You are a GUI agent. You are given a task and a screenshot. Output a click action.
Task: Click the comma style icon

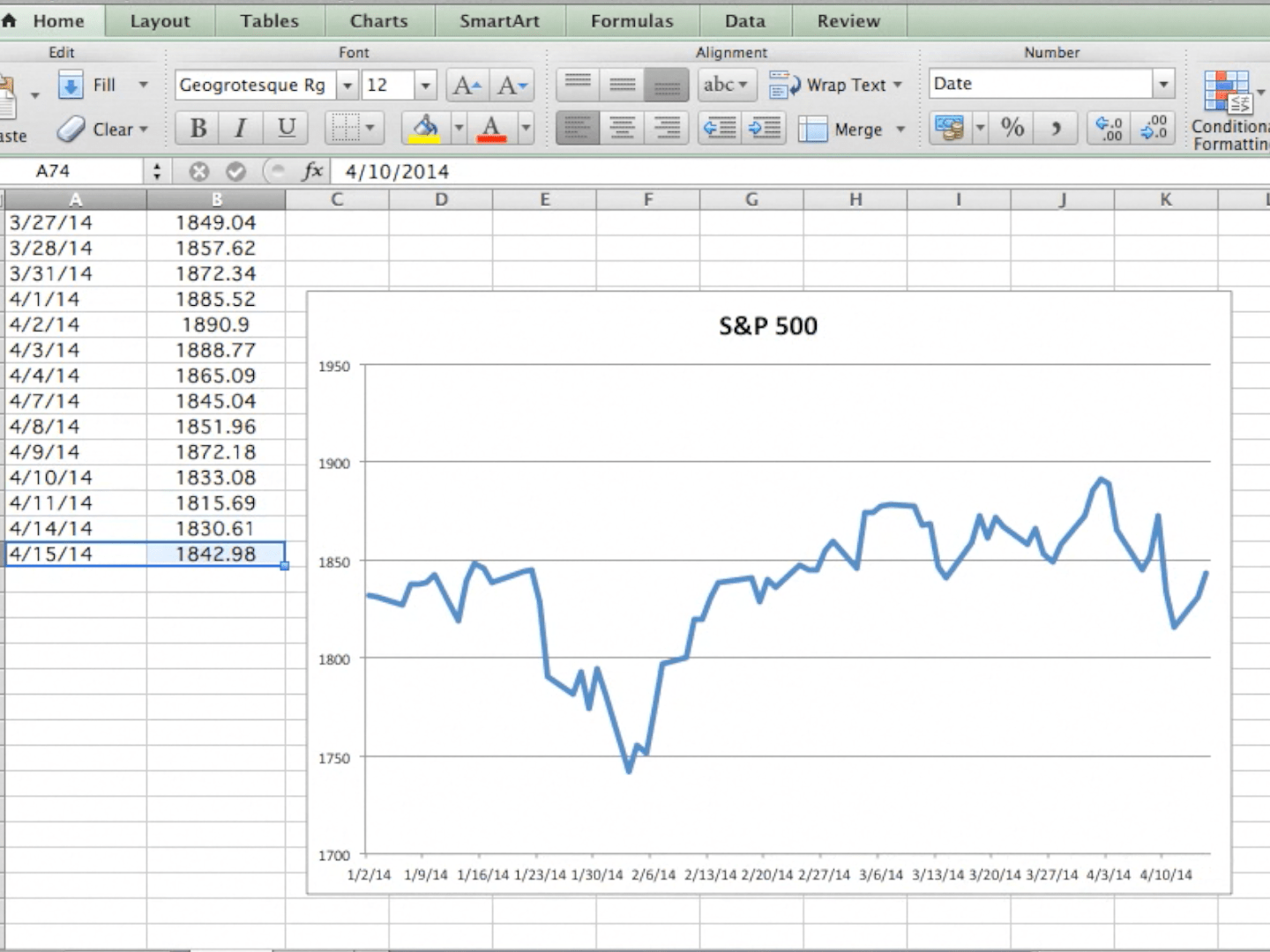(x=1057, y=128)
